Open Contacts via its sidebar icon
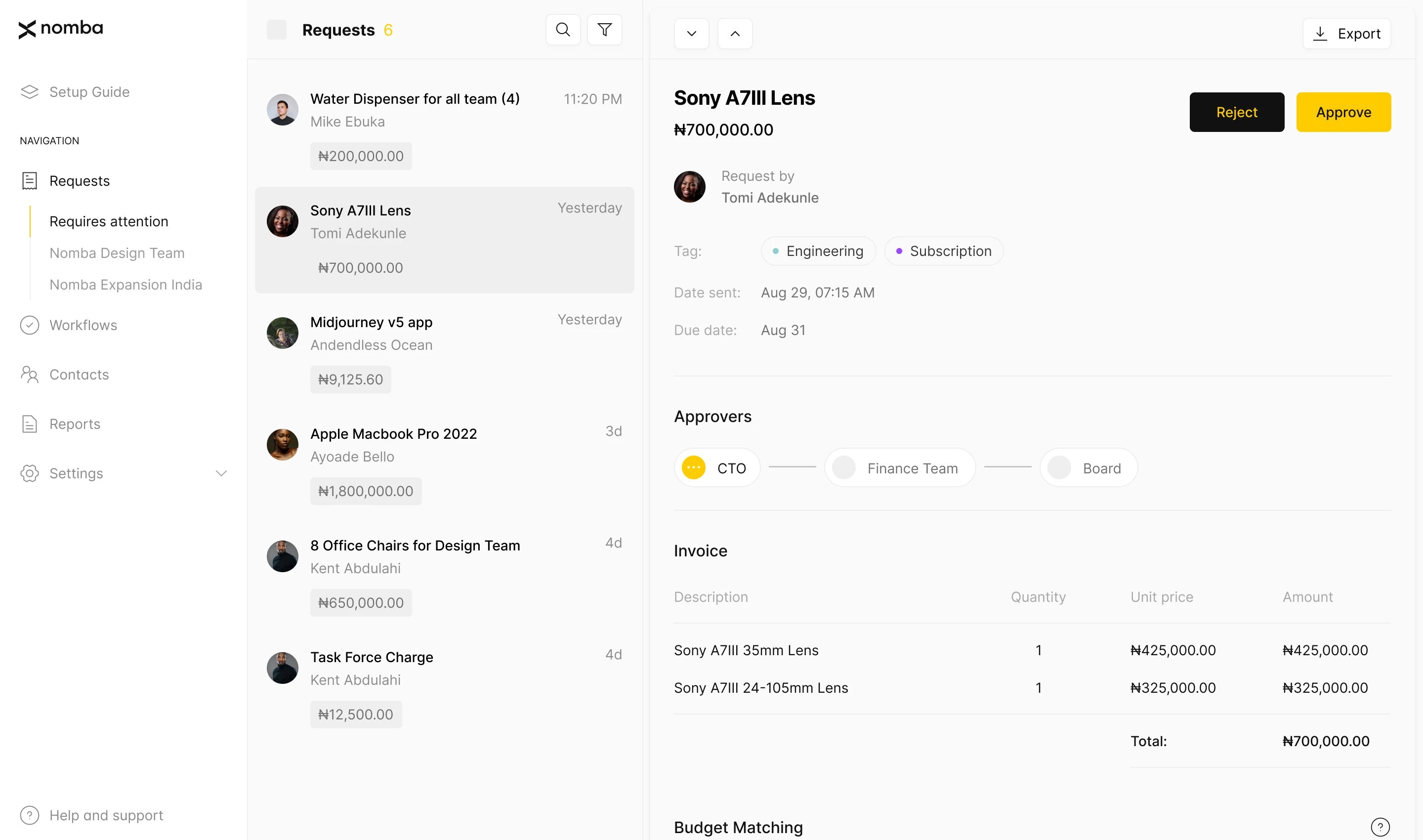 (x=30, y=374)
